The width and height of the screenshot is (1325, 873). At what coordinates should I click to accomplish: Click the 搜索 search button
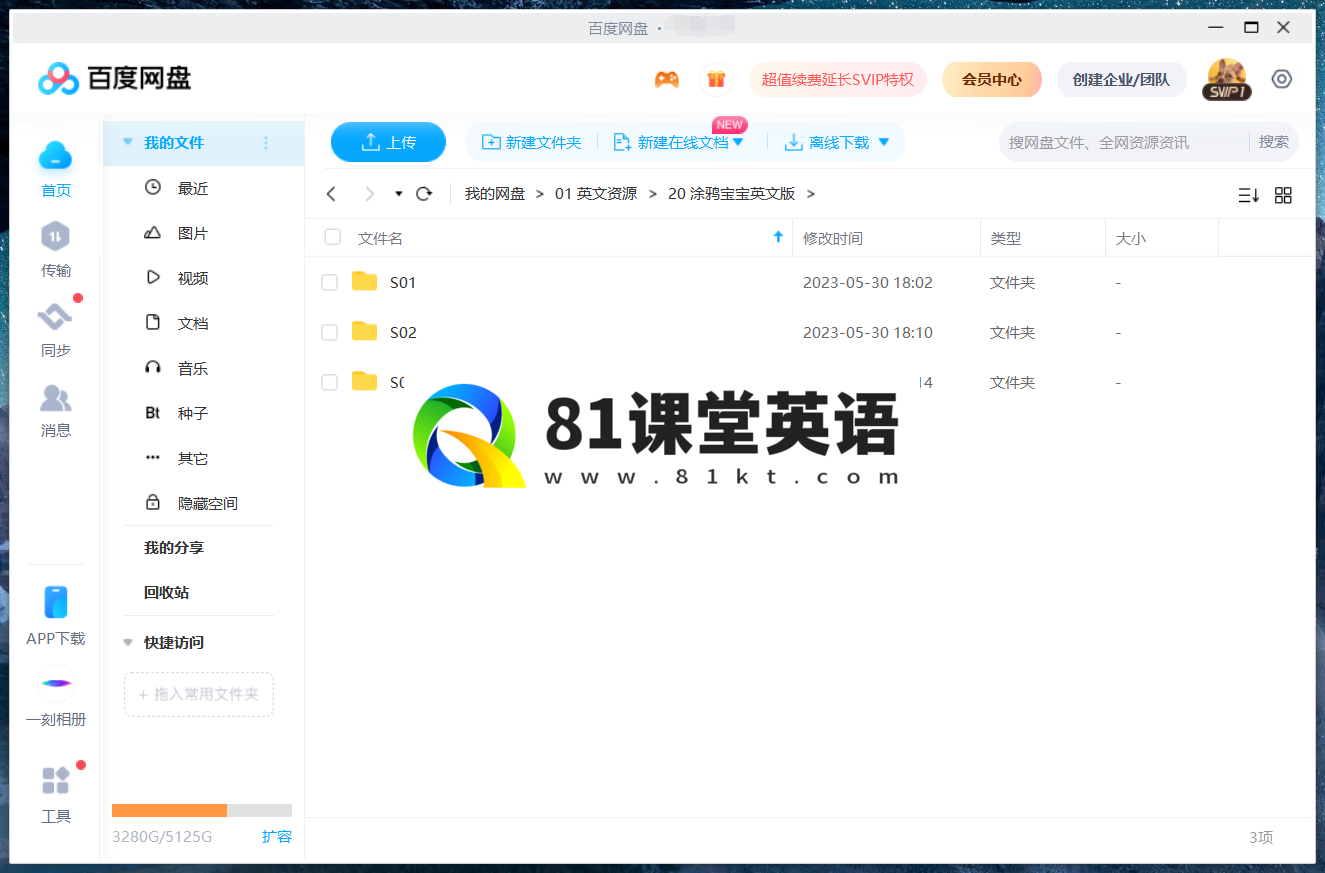tap(1274, 142)
